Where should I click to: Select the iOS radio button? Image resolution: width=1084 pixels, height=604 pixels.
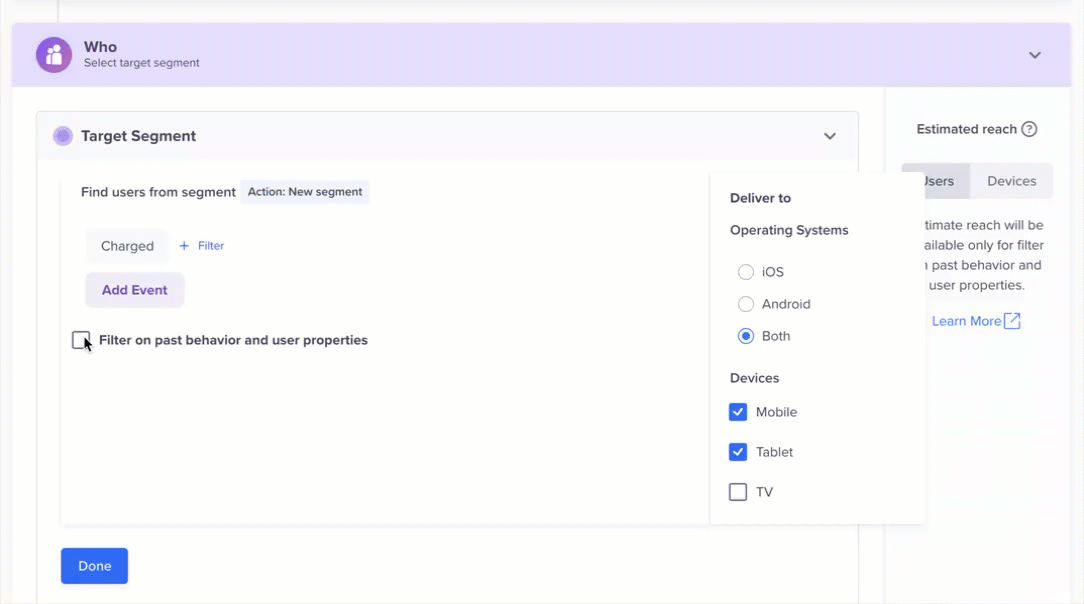point(745,271)
